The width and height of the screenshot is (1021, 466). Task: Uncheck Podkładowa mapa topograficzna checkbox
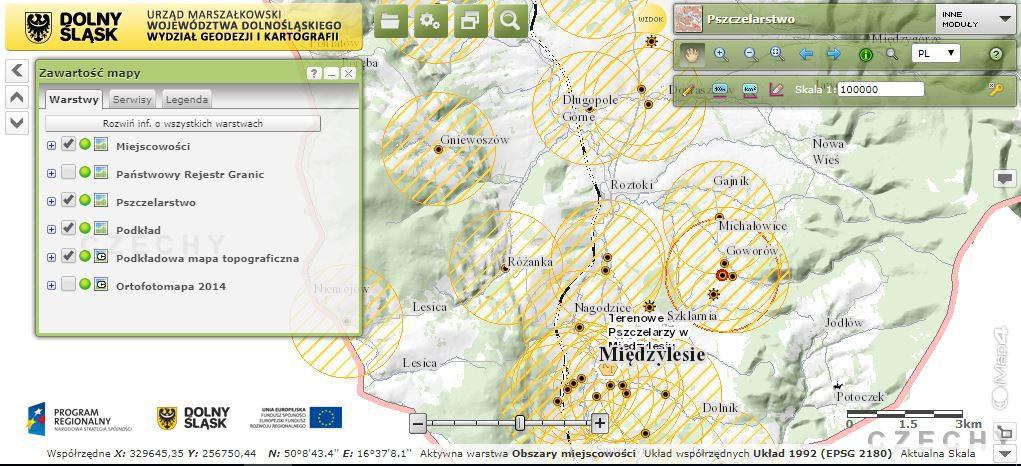coord(68,256)
